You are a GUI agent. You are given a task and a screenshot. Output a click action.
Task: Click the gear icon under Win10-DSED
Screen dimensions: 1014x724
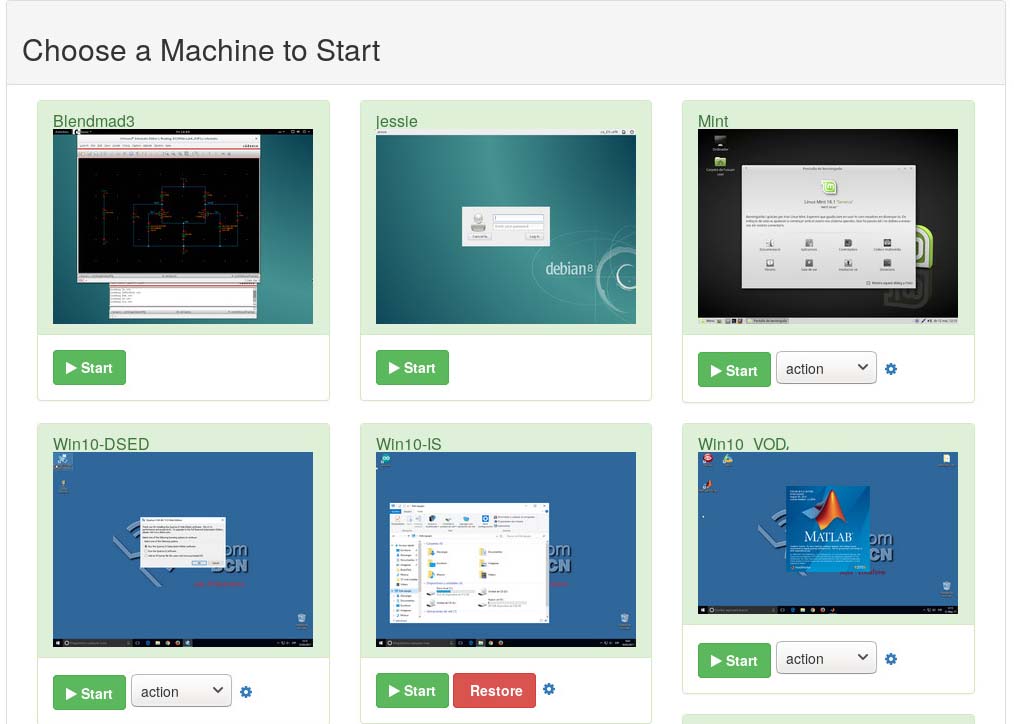click(x=246, y=691)
